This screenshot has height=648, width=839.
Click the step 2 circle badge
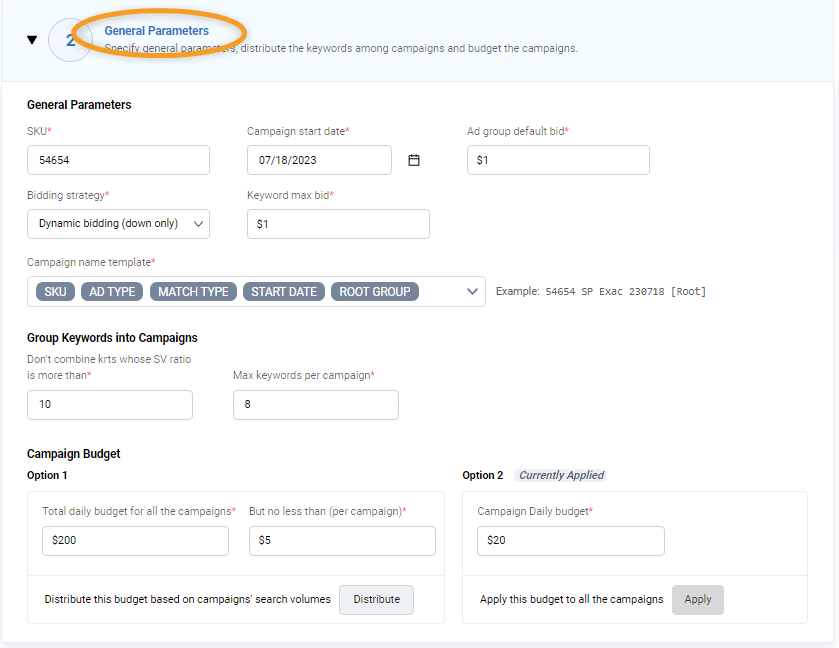click(x=70, y=40)
